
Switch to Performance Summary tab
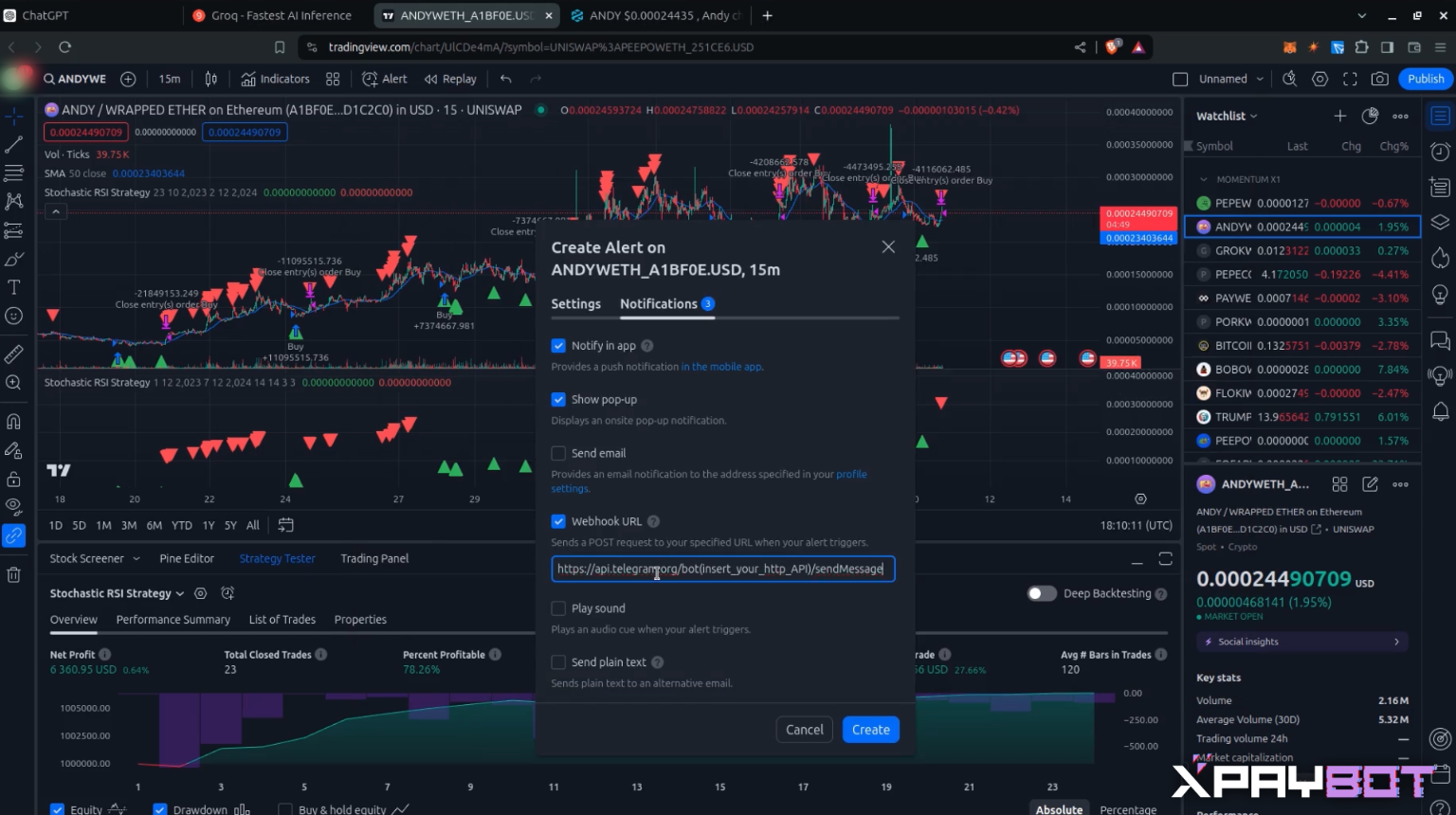click(x=173, y=620)
